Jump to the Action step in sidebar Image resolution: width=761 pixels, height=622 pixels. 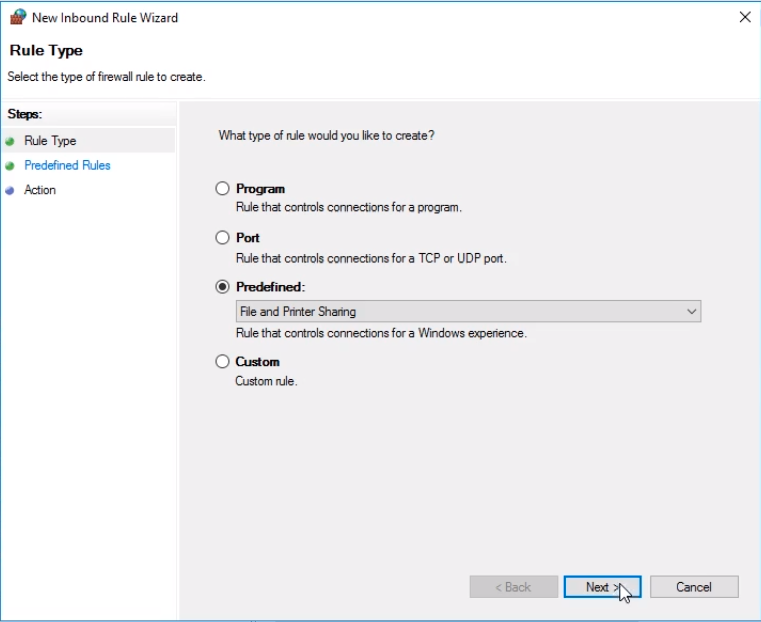(40, 190)
